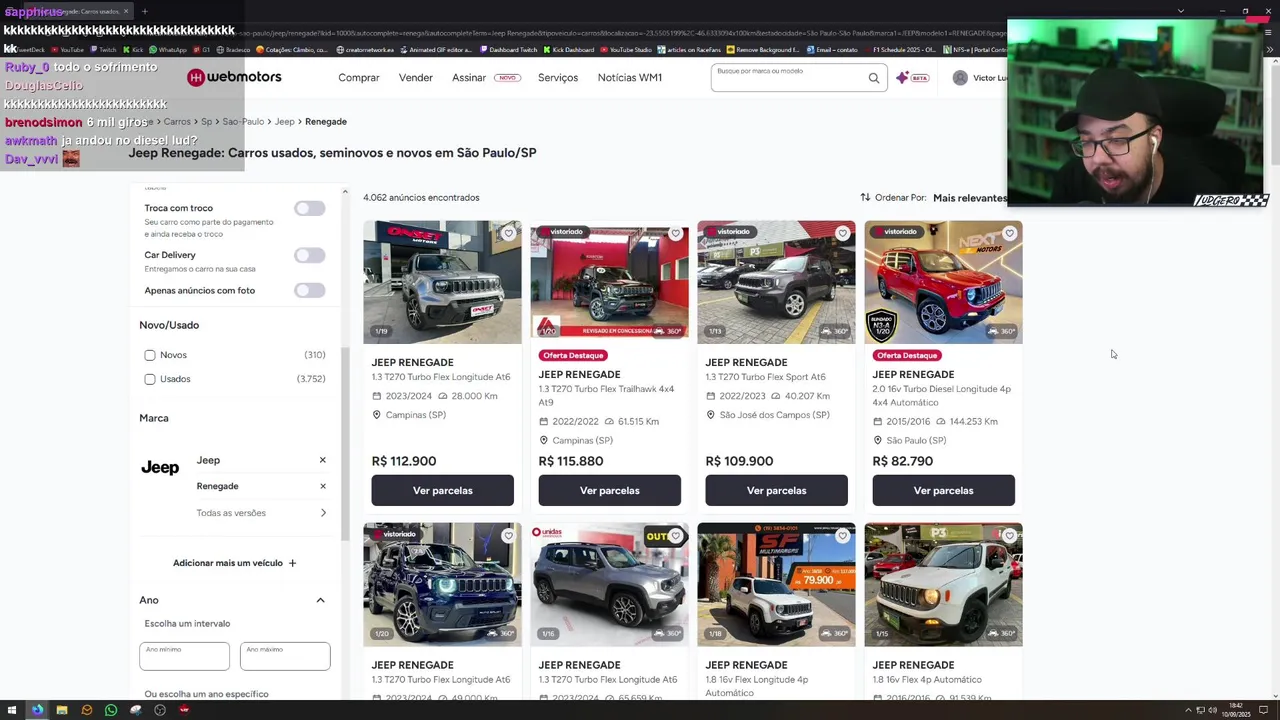Open the Serviços menu
This screenshot has height=720, width=1280.
coord(558,78)
